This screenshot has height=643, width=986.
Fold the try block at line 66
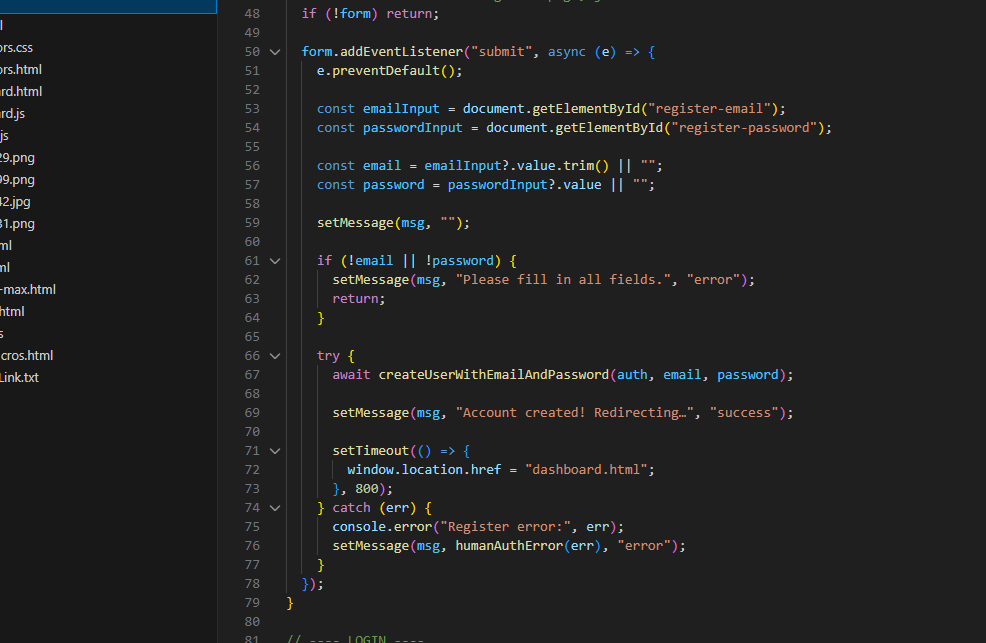pos(276,356)
